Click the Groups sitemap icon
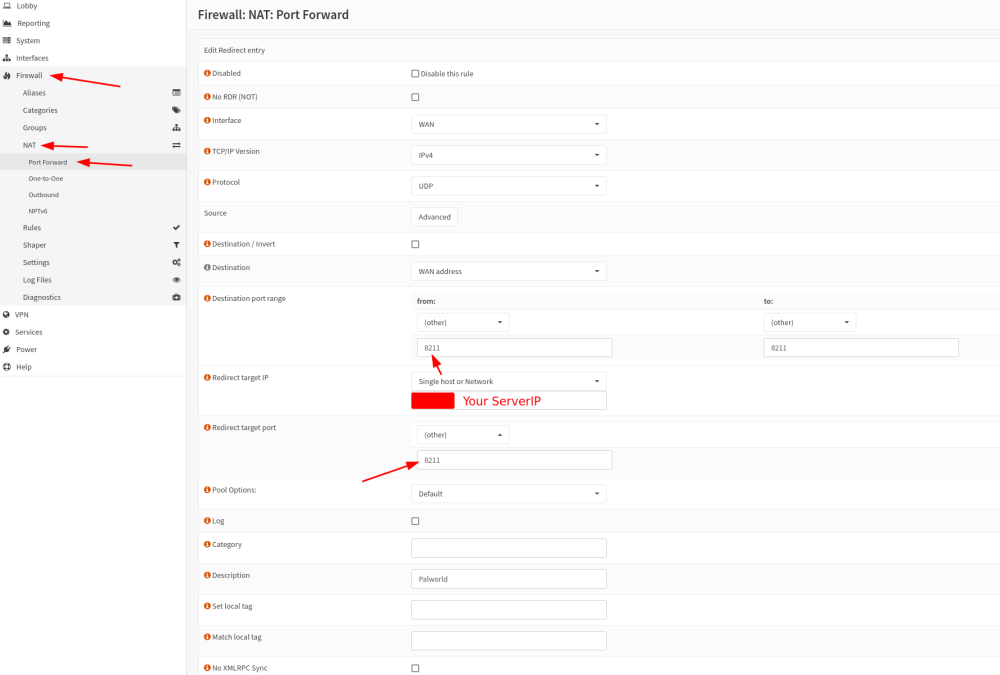This screenshot has width=1000, height=675. pos(176,128)
